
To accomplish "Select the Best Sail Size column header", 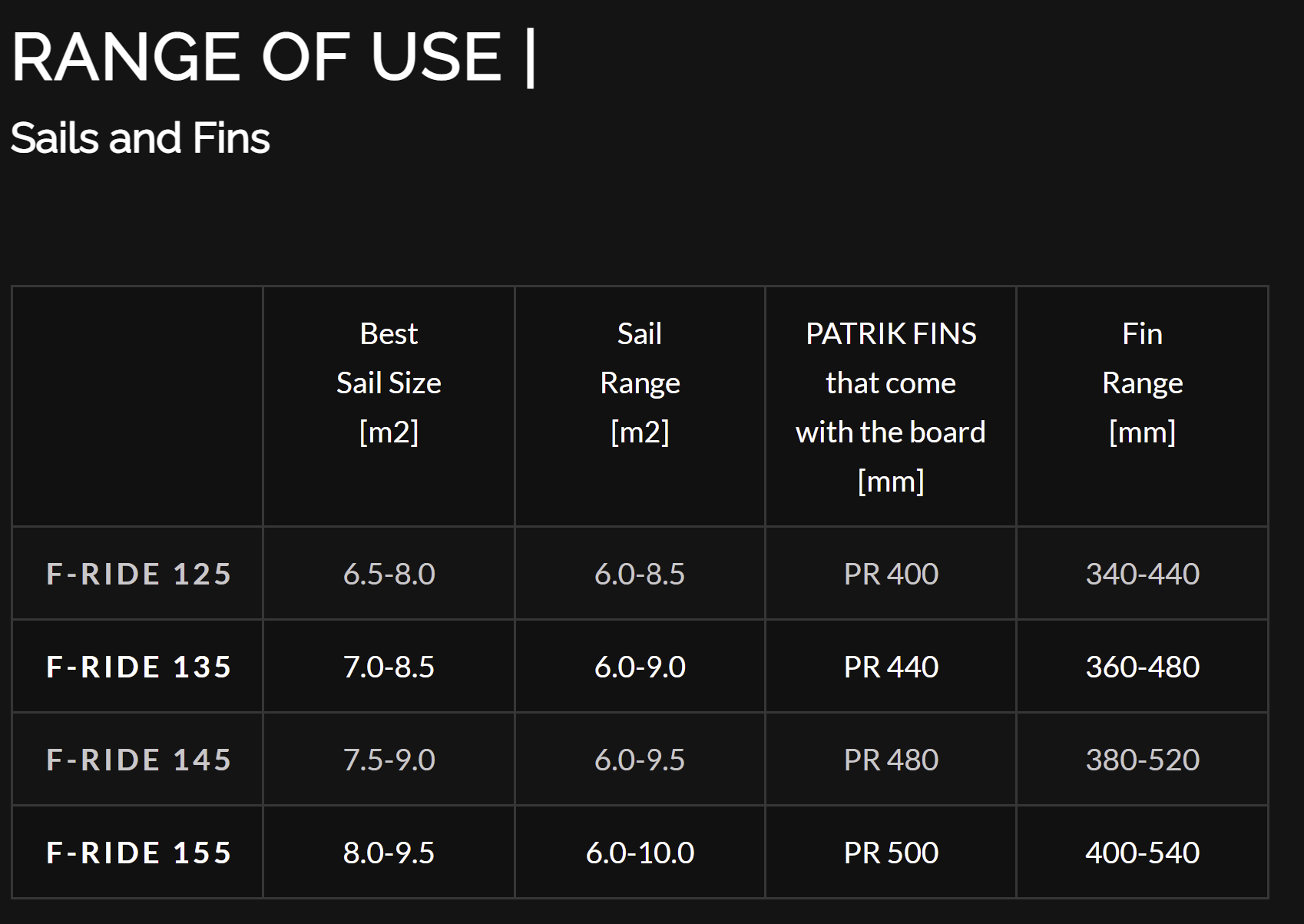I will tap(389, 383).
